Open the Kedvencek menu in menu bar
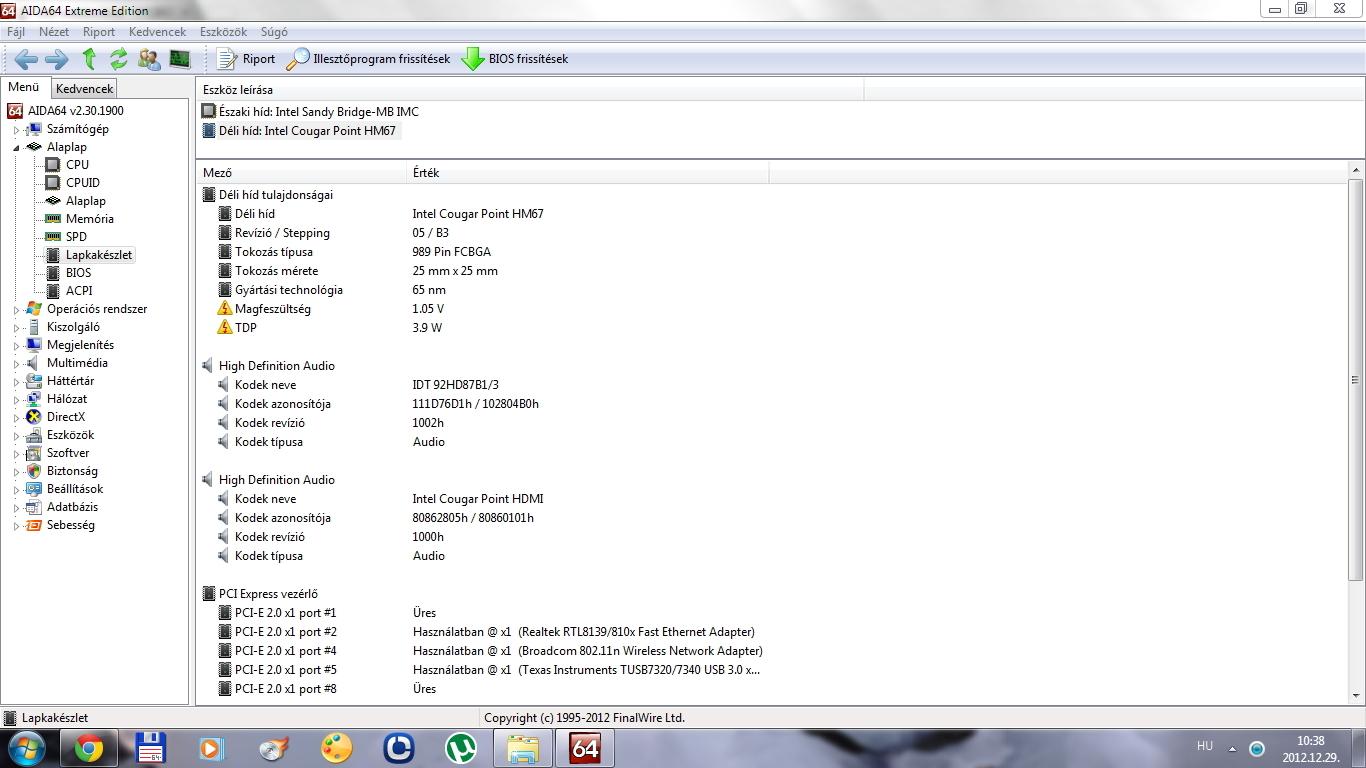Image resolution: width=1366 pixels, height=768 pixels. pyautogui.click(x=158, y=32)
